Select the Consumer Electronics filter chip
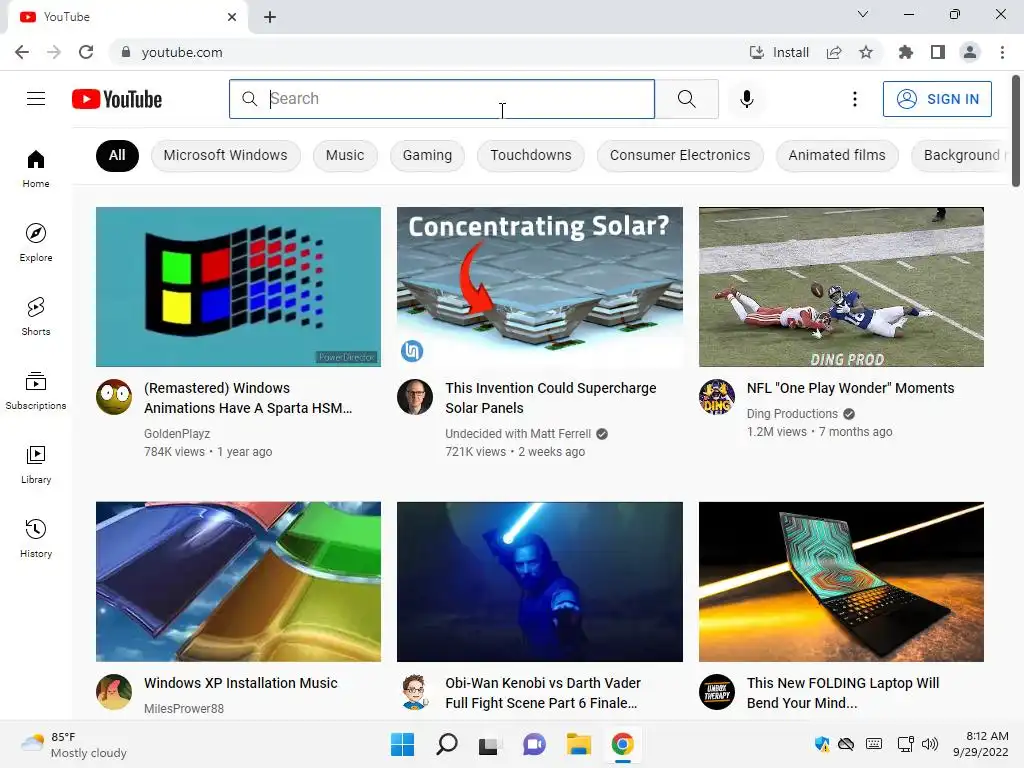The height and width of the screenshot is (768, 1024). click(x=680, y=155)
